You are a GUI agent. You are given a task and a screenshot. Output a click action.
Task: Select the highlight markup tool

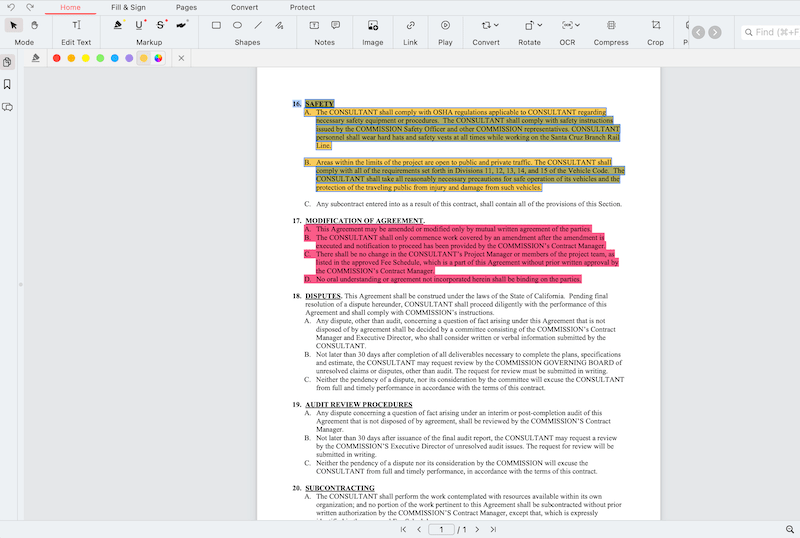pyautogui.click(x=118, y=25)
